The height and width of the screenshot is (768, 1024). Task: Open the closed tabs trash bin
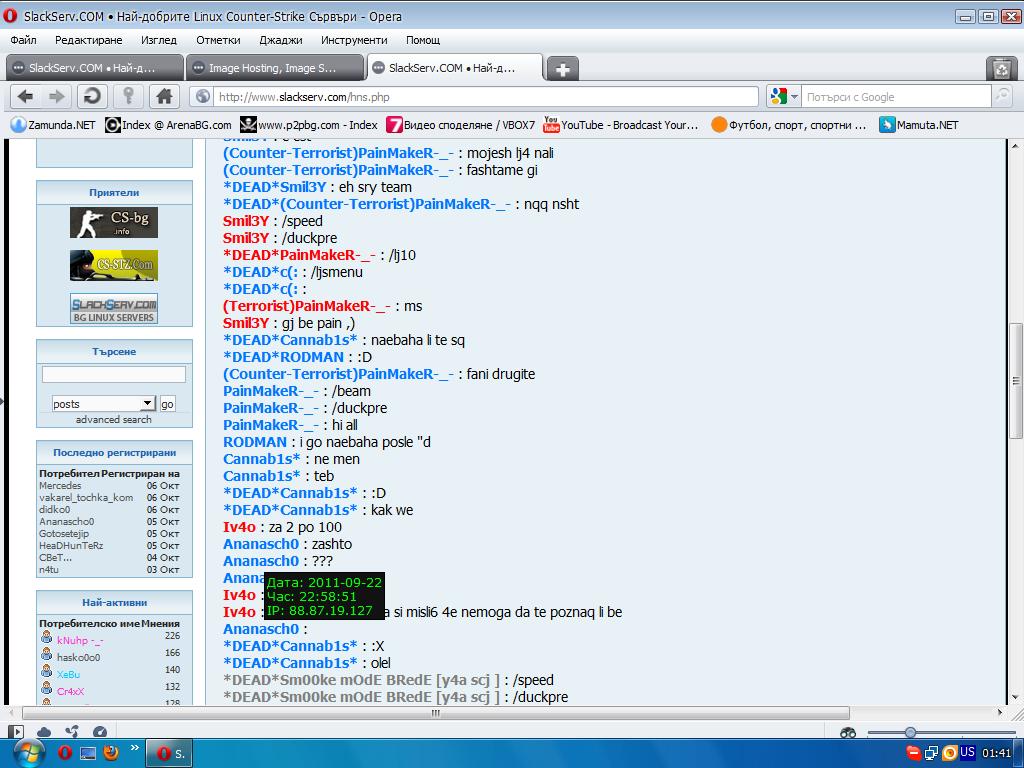[1001, 68]
